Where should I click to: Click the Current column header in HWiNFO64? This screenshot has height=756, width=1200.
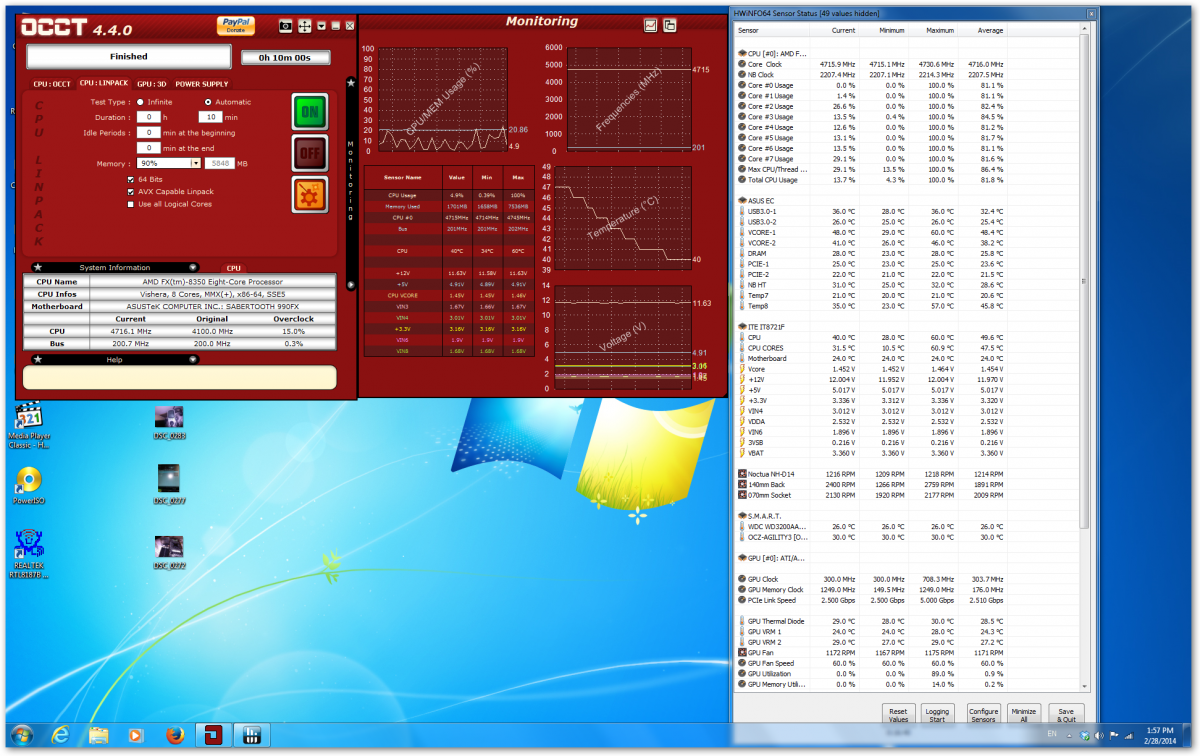(844, 31)
